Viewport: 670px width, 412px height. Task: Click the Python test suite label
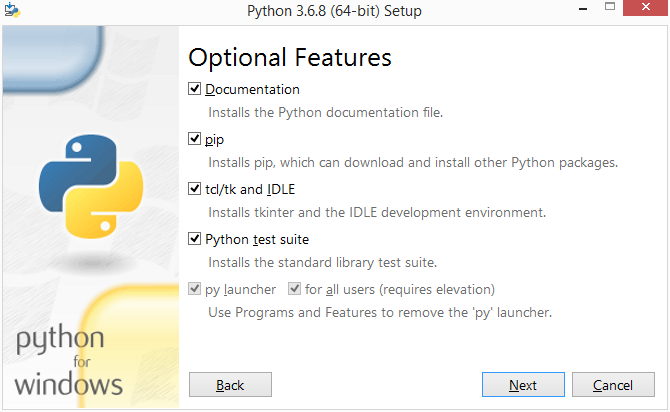[257, 239]
